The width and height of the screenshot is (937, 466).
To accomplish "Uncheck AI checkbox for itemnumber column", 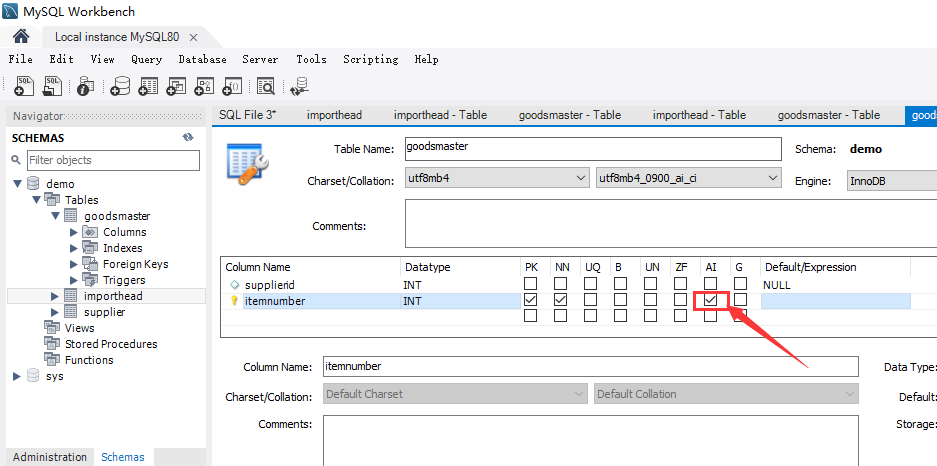I will coord(710,300).
